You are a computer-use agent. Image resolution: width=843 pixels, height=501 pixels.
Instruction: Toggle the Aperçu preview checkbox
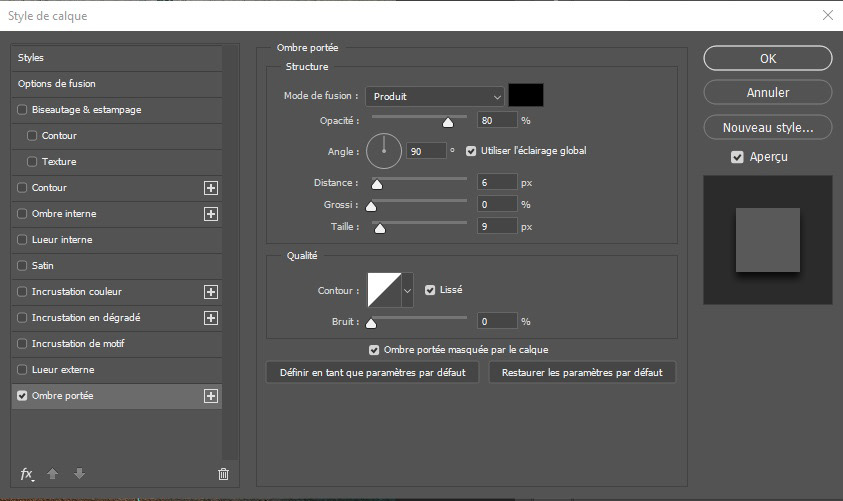pyautogui.click(x=737, y=157)
